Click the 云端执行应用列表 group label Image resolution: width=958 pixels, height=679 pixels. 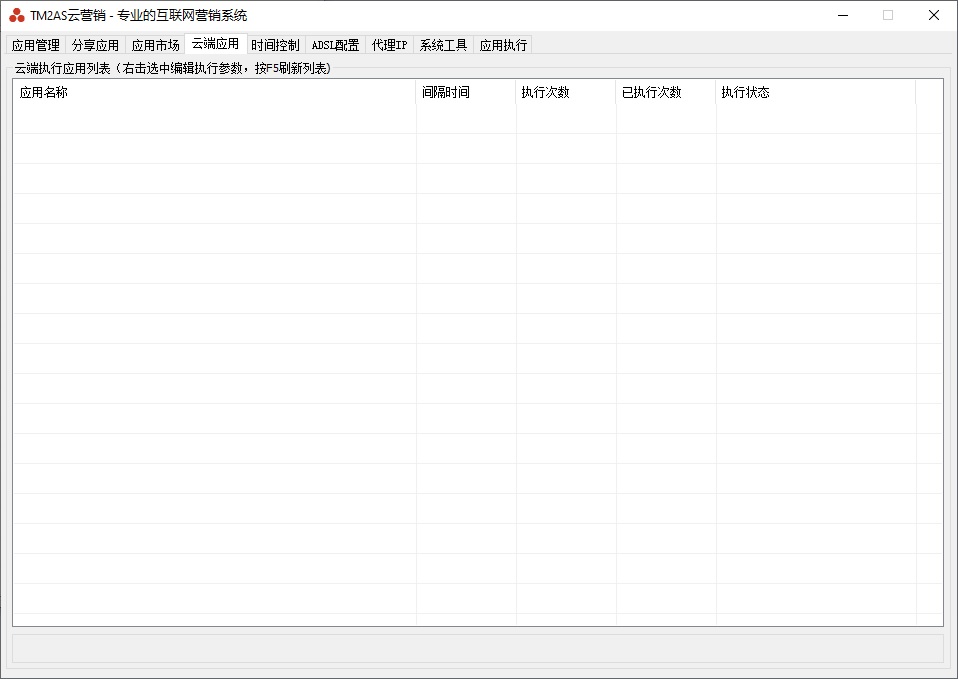172,69
